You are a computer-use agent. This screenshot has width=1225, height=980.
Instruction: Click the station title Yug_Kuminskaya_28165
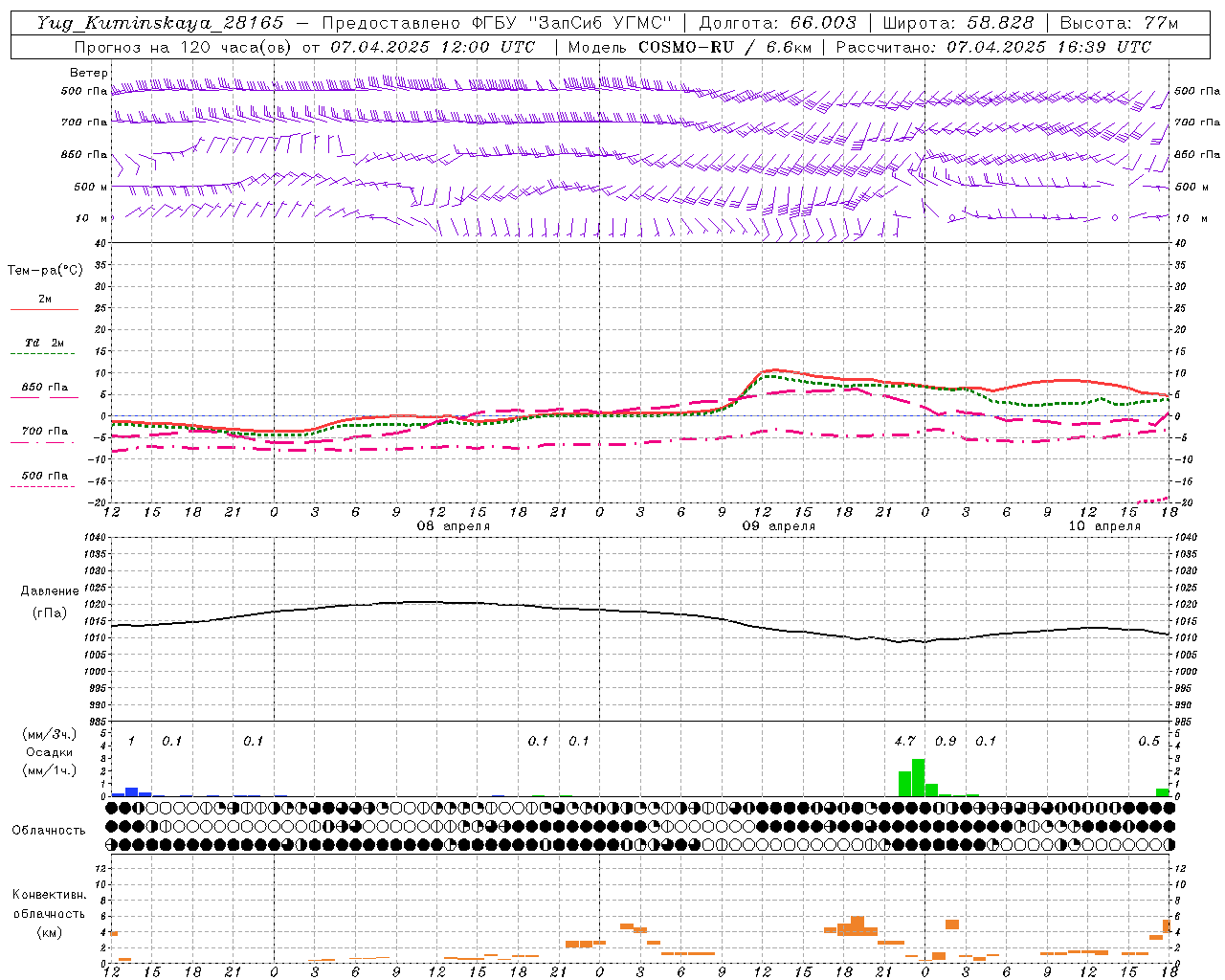(x=161, y=23)
